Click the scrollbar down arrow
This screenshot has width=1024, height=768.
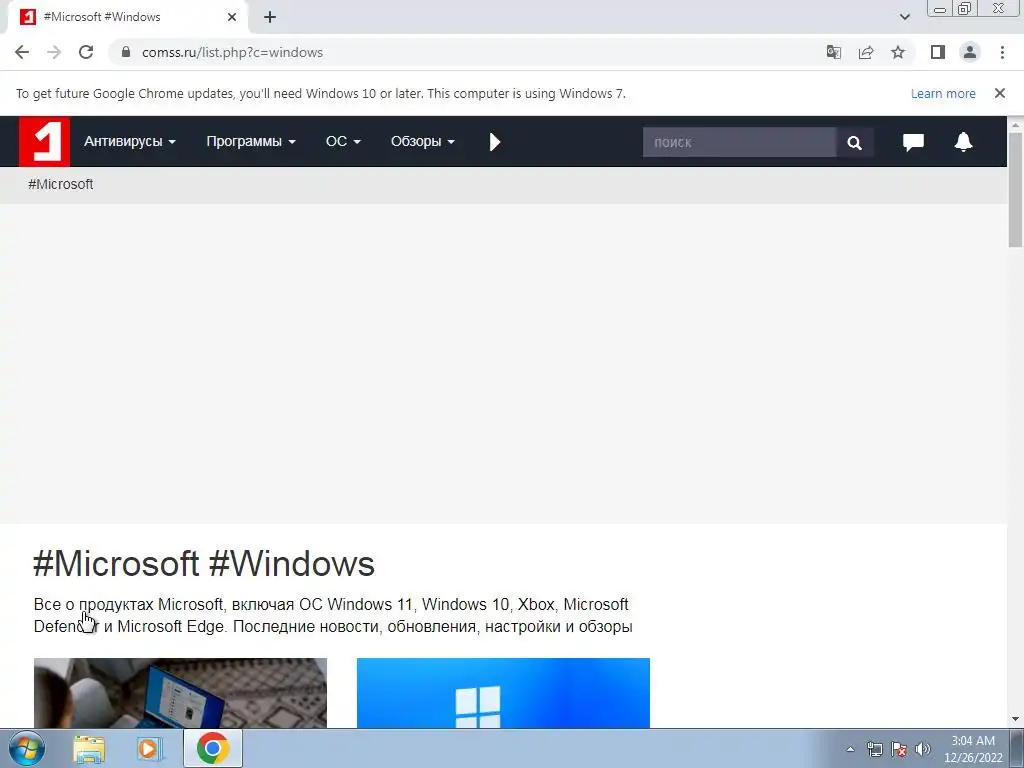point(1015,720)
